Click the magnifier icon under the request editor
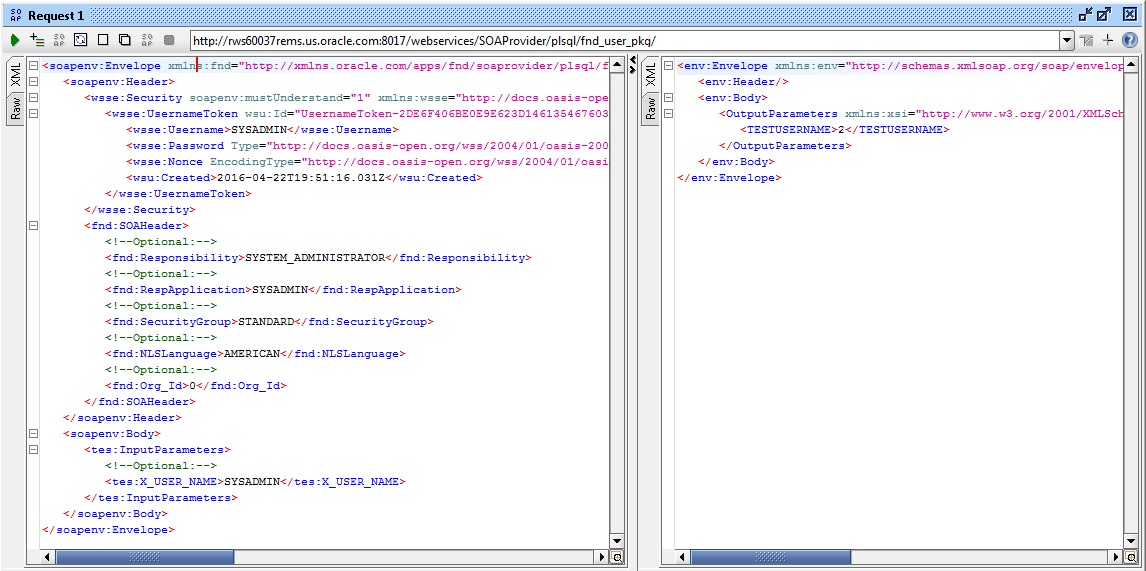The height and width of the screenshot is (571, 1146). click(617, 557)
